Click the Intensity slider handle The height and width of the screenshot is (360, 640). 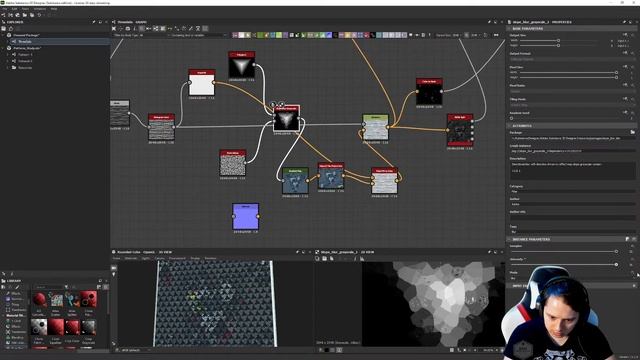pyautogui.click(x=616, y=264)
